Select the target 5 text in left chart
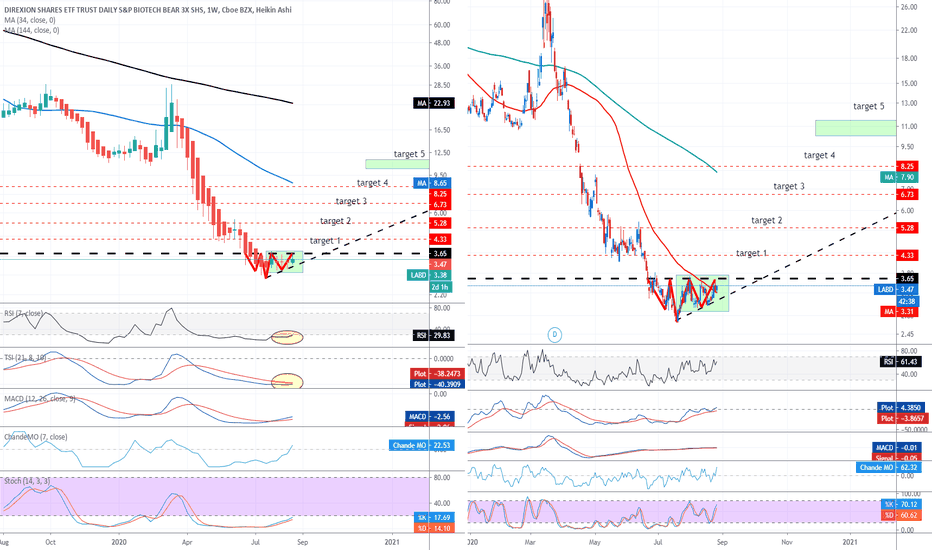 click(410, 154)
